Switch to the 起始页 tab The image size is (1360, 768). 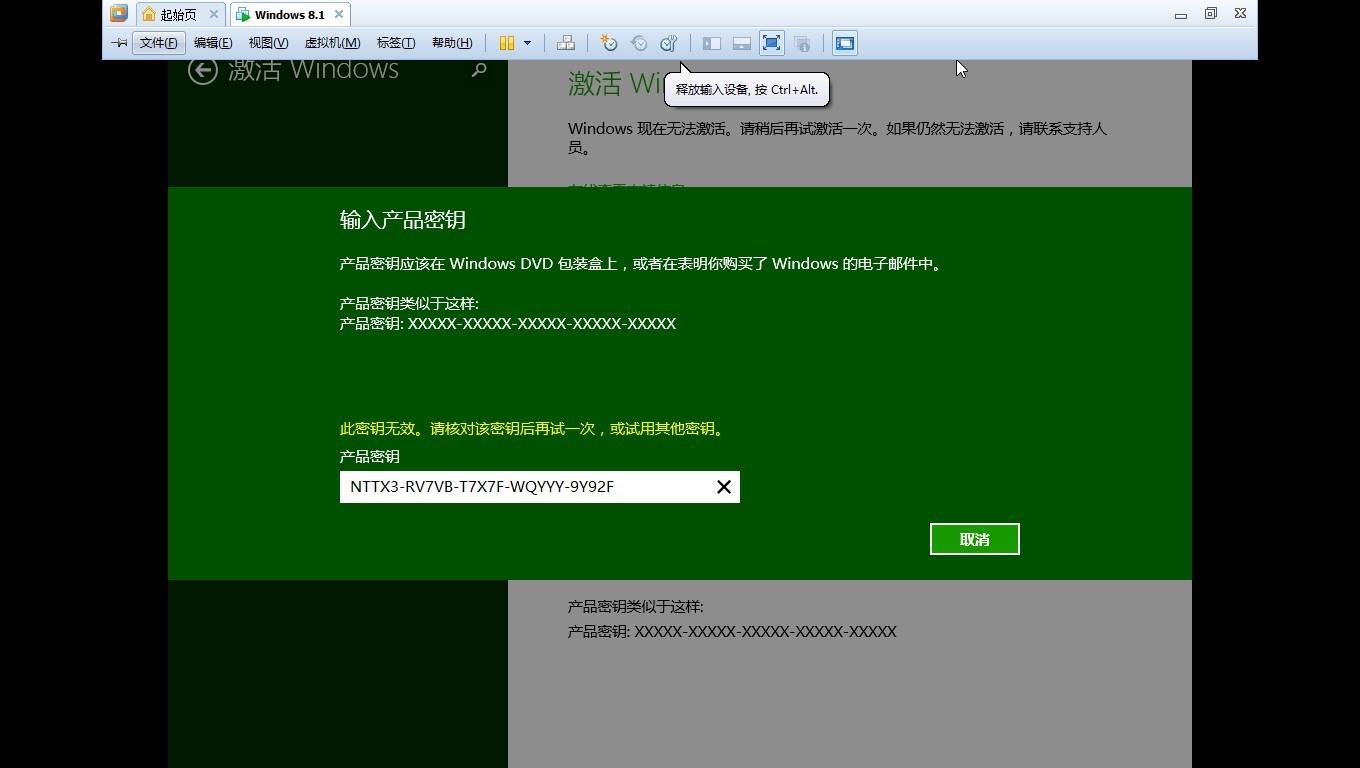(179, 15)
